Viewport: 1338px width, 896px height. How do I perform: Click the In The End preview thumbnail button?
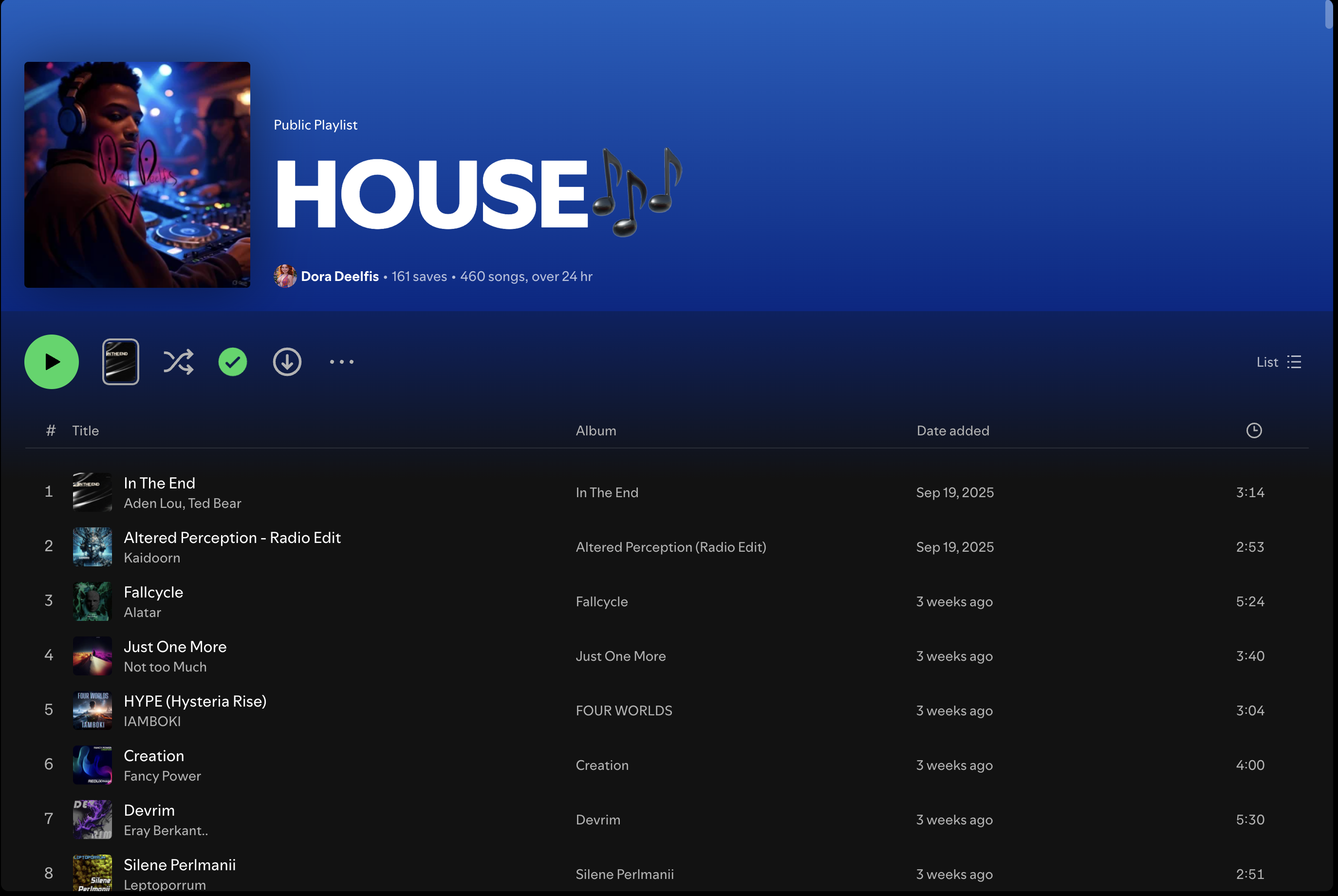[120, 362]
